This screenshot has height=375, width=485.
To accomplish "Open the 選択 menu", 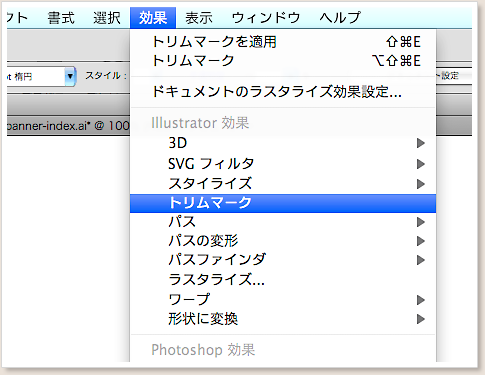I will 107,18.
